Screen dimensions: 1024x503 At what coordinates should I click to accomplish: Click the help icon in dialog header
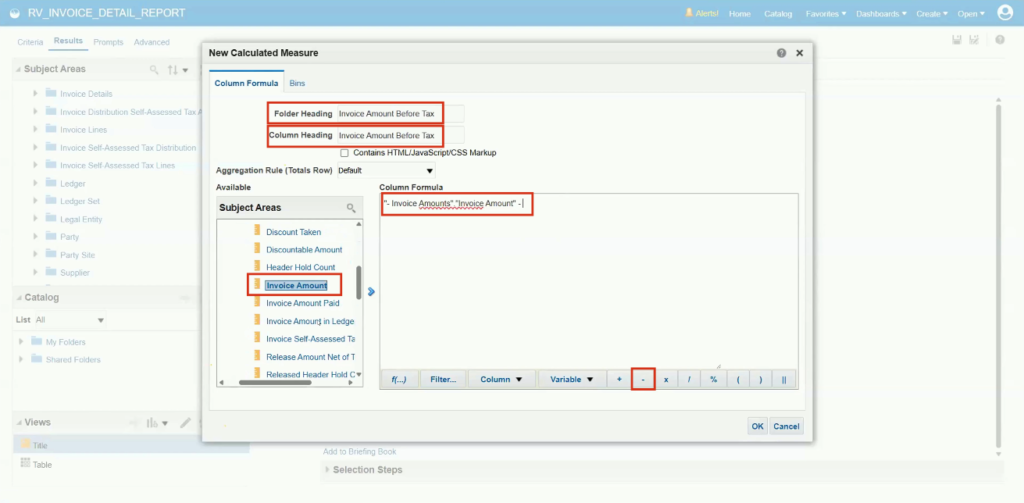coord(781,53)
